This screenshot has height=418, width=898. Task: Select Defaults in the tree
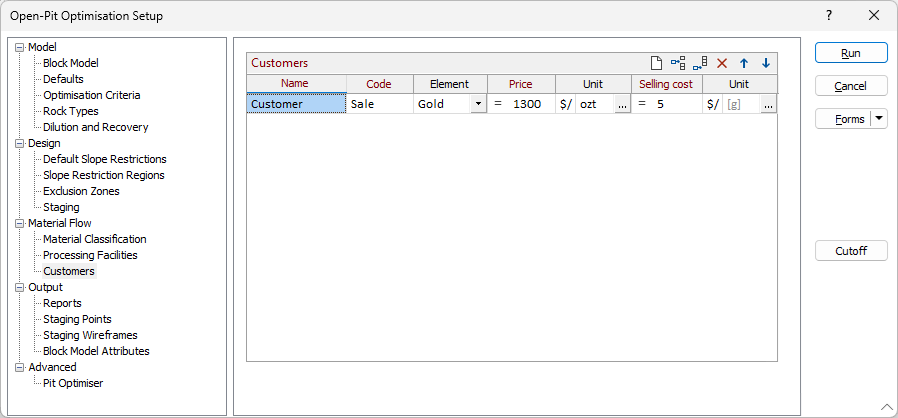(64, 79)
